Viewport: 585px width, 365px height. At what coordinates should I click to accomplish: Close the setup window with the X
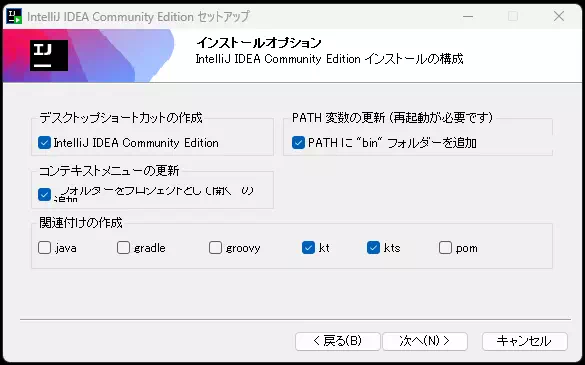click(x=559, y=16)
